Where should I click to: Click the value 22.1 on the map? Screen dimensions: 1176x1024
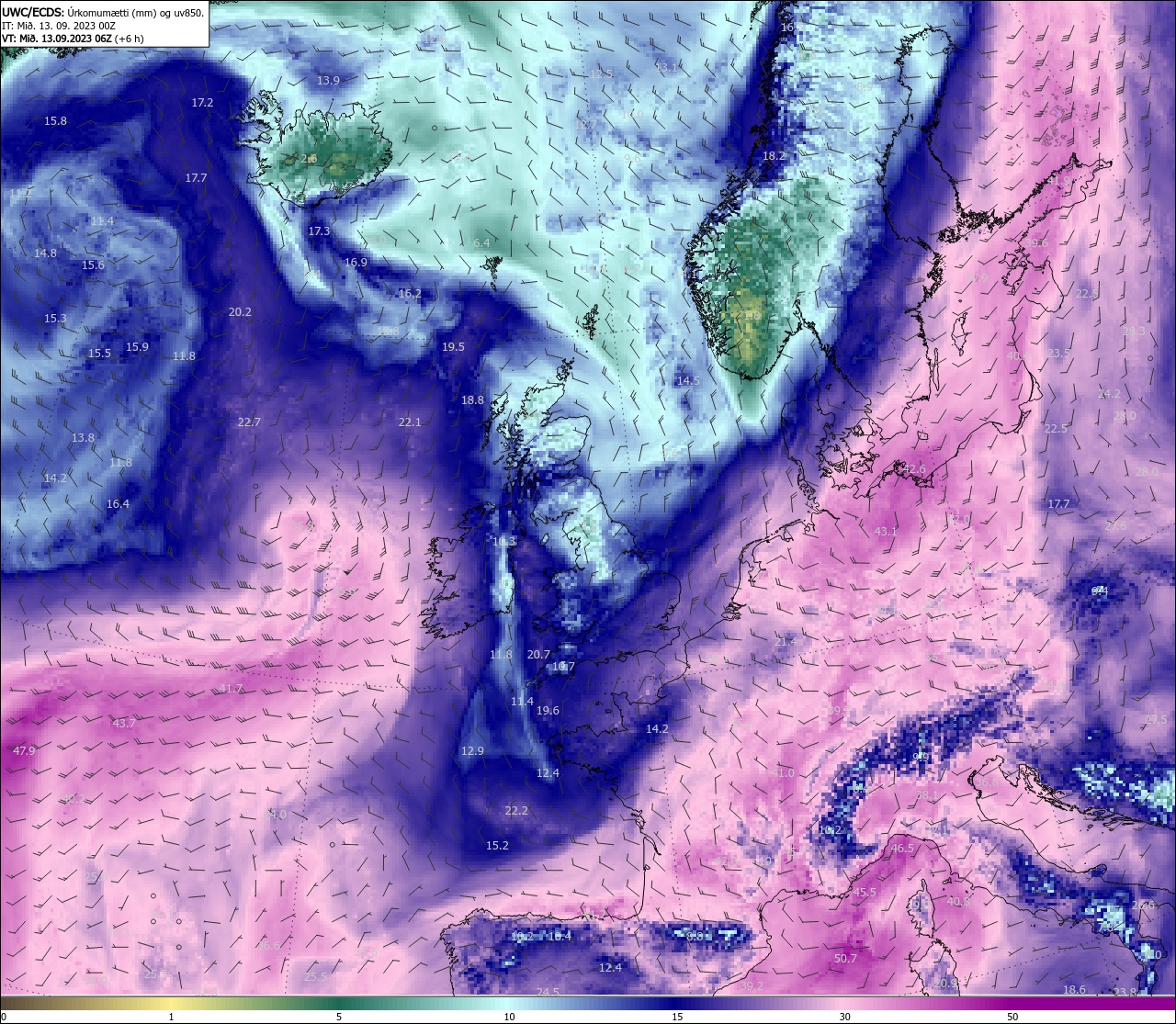coord(410,422)
